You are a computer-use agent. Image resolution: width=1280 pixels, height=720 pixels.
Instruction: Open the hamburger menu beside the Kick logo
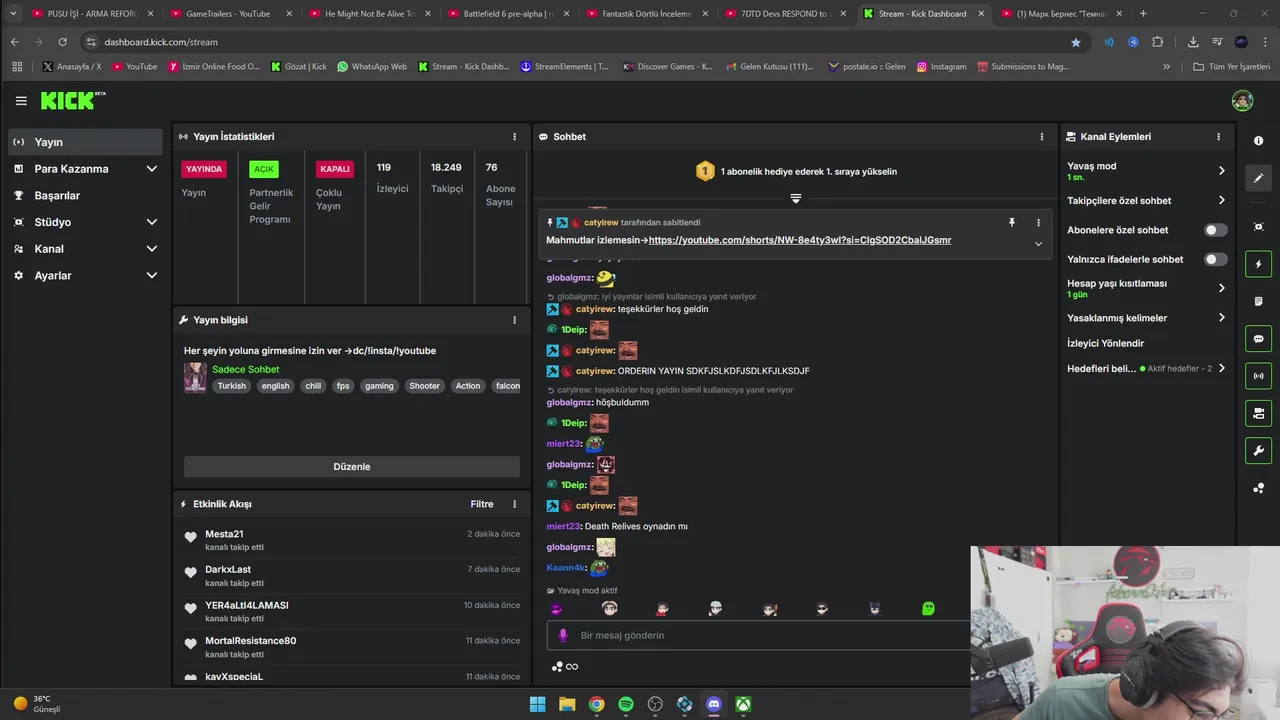[x=21, y=101]
